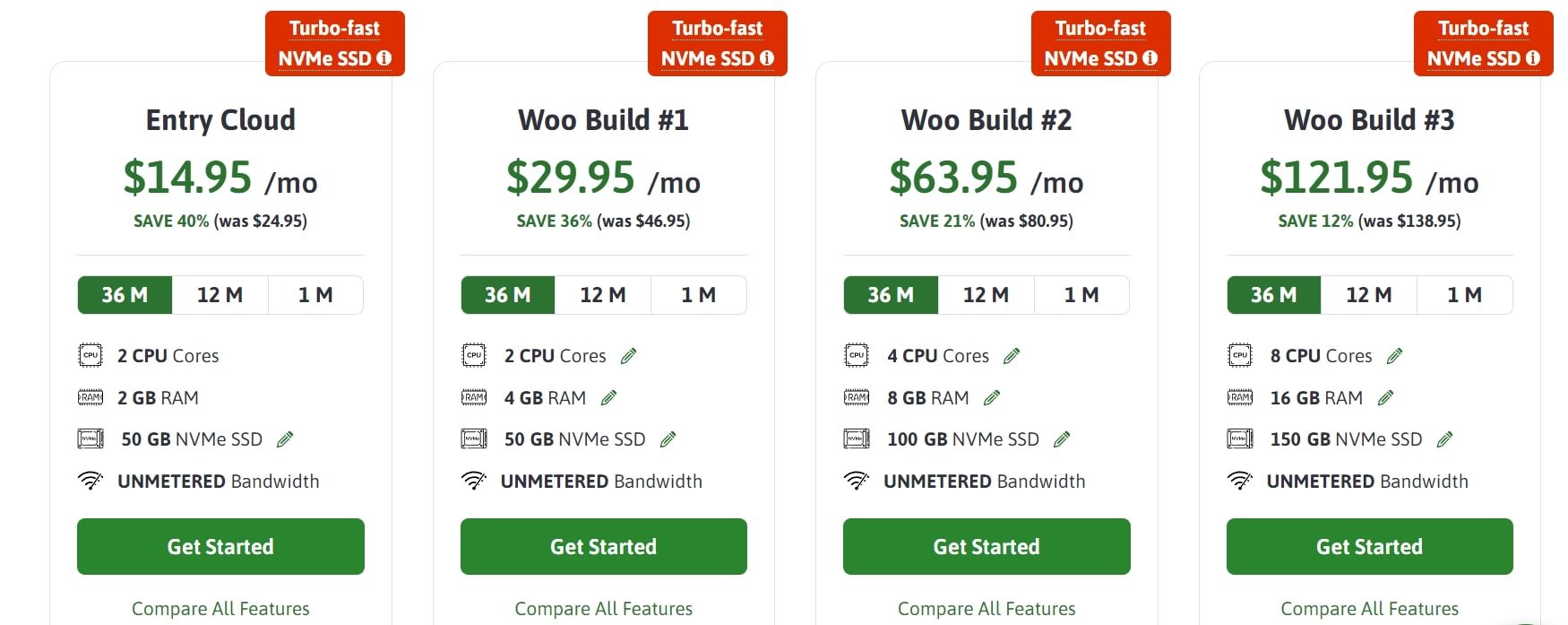Switch Woo Build #1 to 1 M billing
The image size is (1568, 625).
pos(699,295)
